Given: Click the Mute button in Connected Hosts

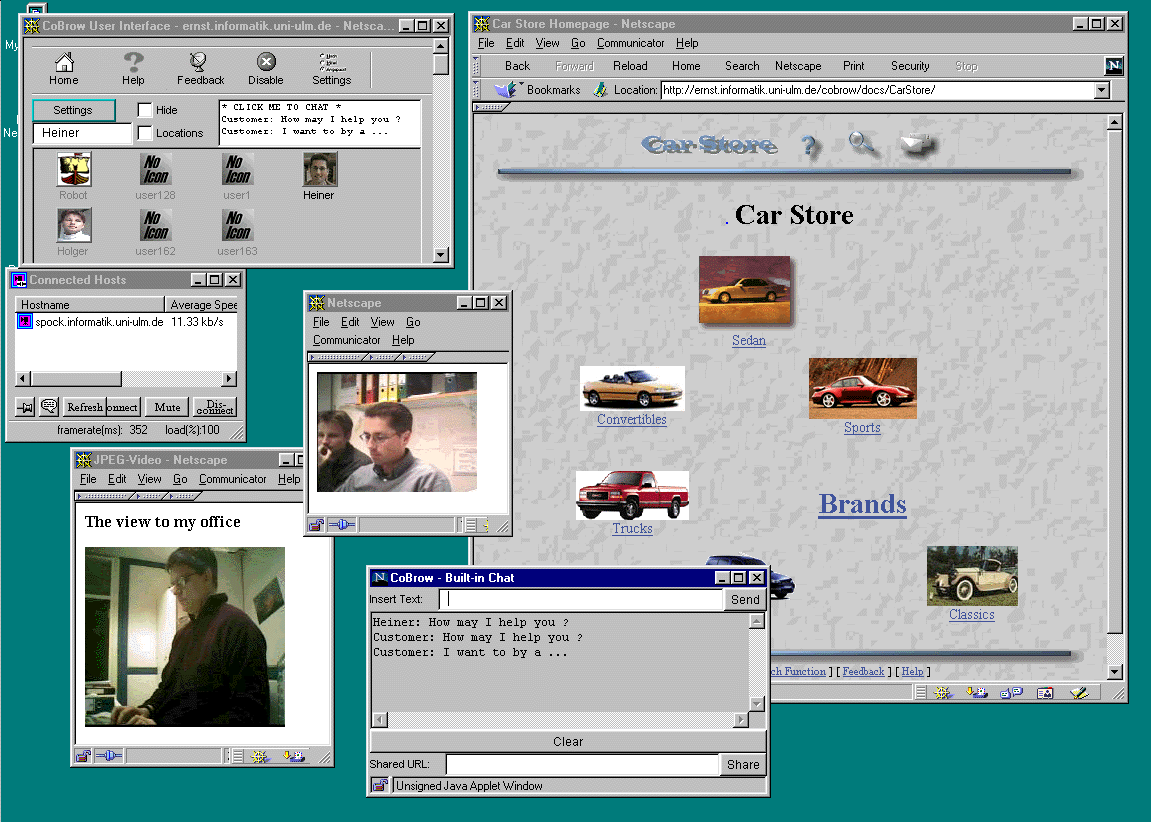Looking at the screenshot, I should click(167, 407).
